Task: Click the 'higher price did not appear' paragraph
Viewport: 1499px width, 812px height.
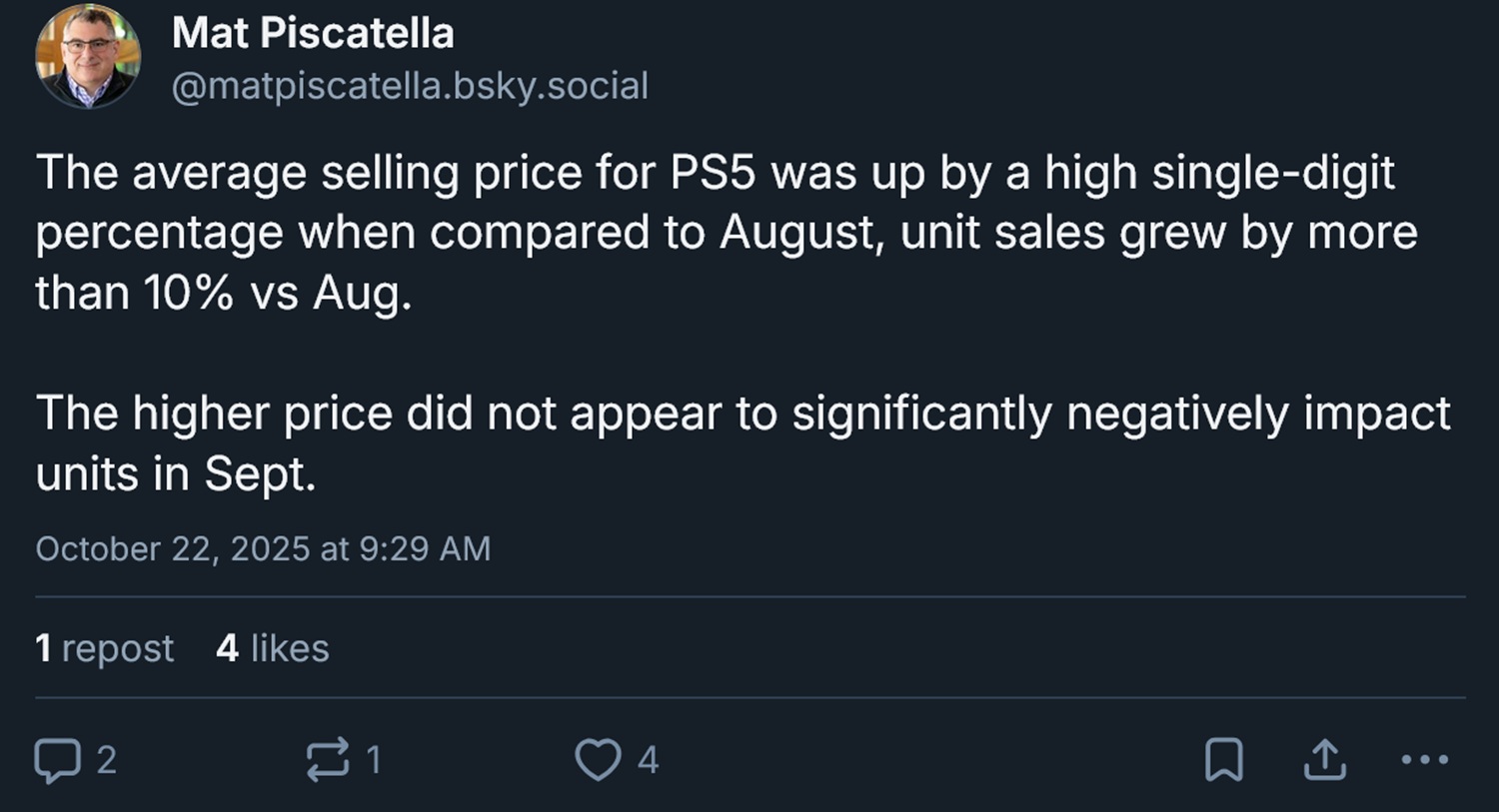Action: [x=742, y=413]
